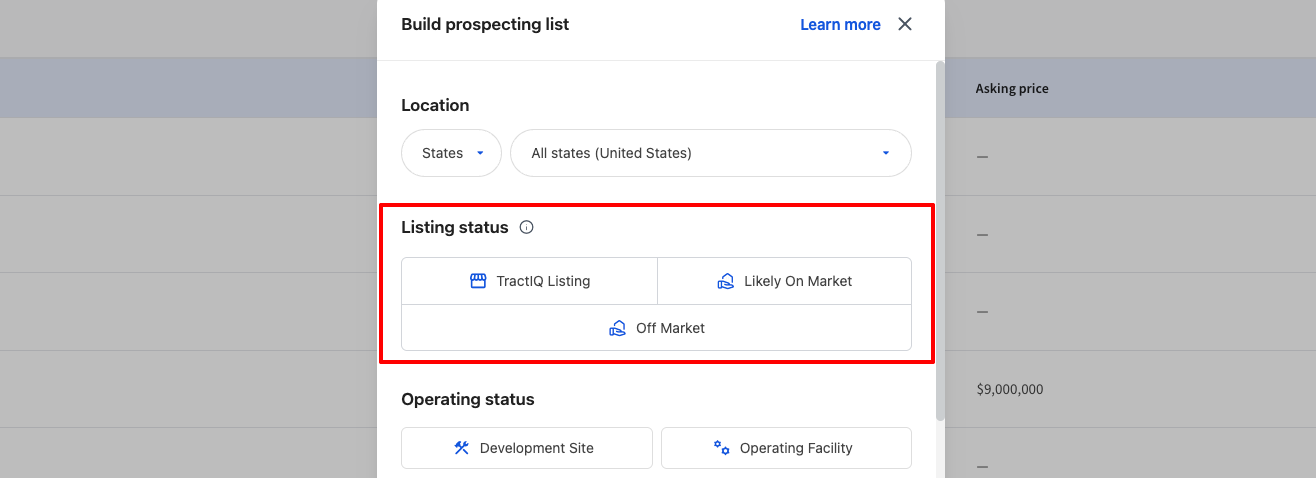1316x478 pixels.
Task: Click the dialog's vertical scrollbar
Action: (x=939, y=240)
